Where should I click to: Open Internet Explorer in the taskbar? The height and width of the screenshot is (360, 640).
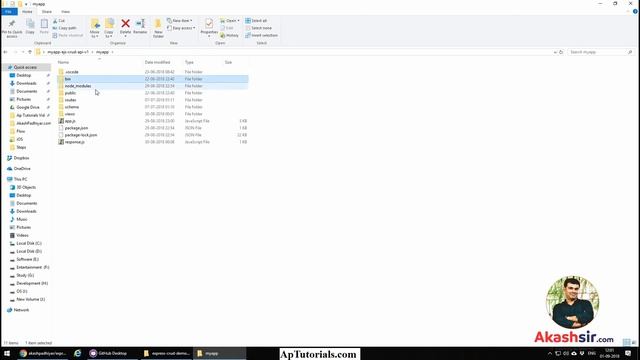(x=77, y=353)
